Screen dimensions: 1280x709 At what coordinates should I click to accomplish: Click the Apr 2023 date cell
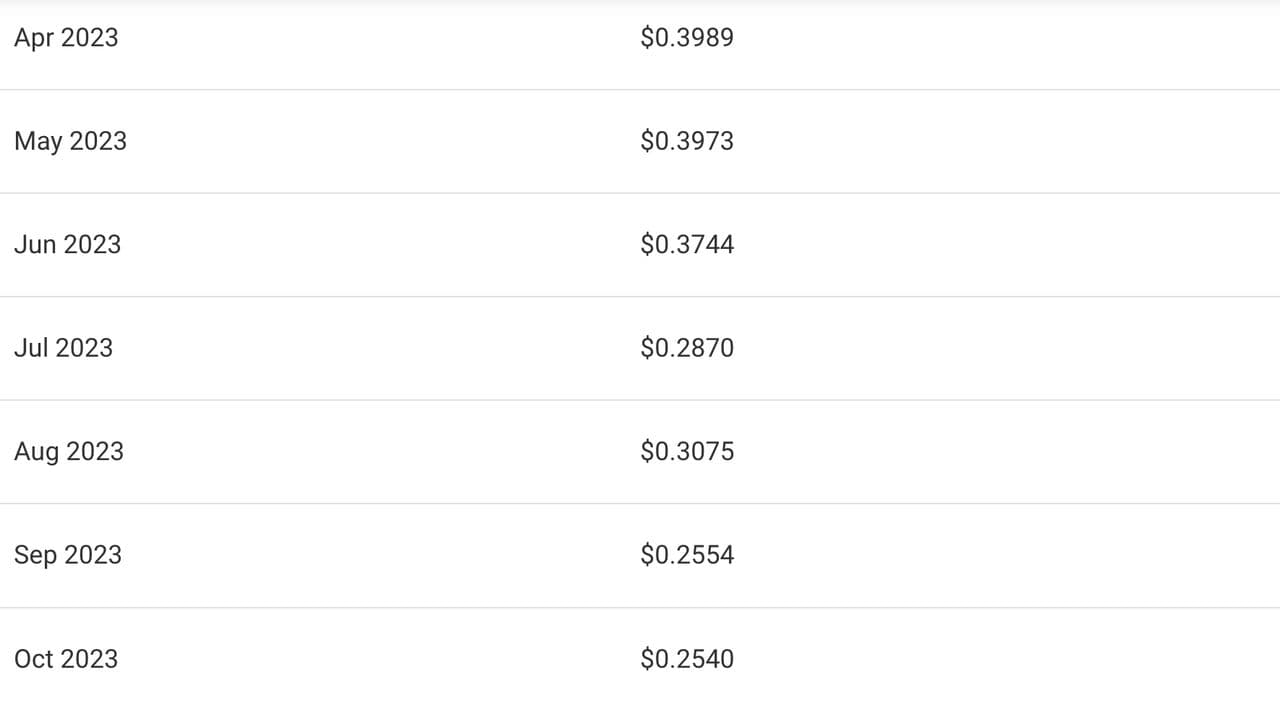(66, 38)
